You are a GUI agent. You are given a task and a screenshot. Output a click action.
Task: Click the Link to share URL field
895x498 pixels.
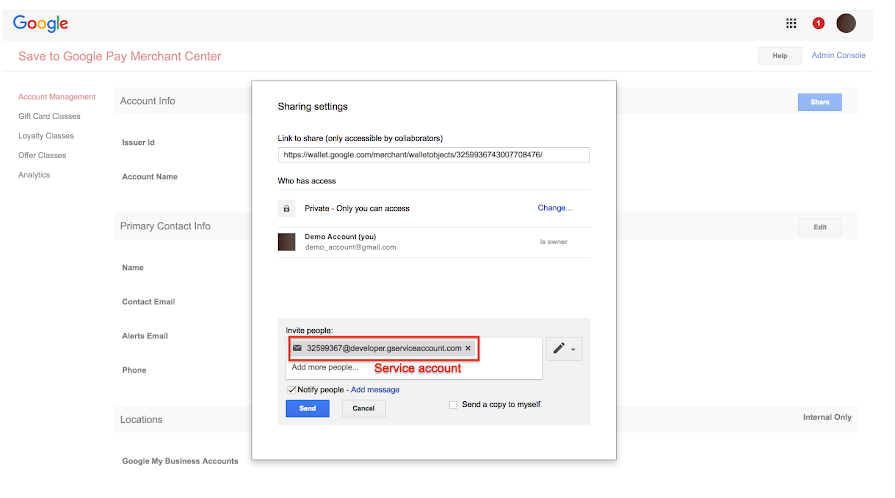pos(434,155)
